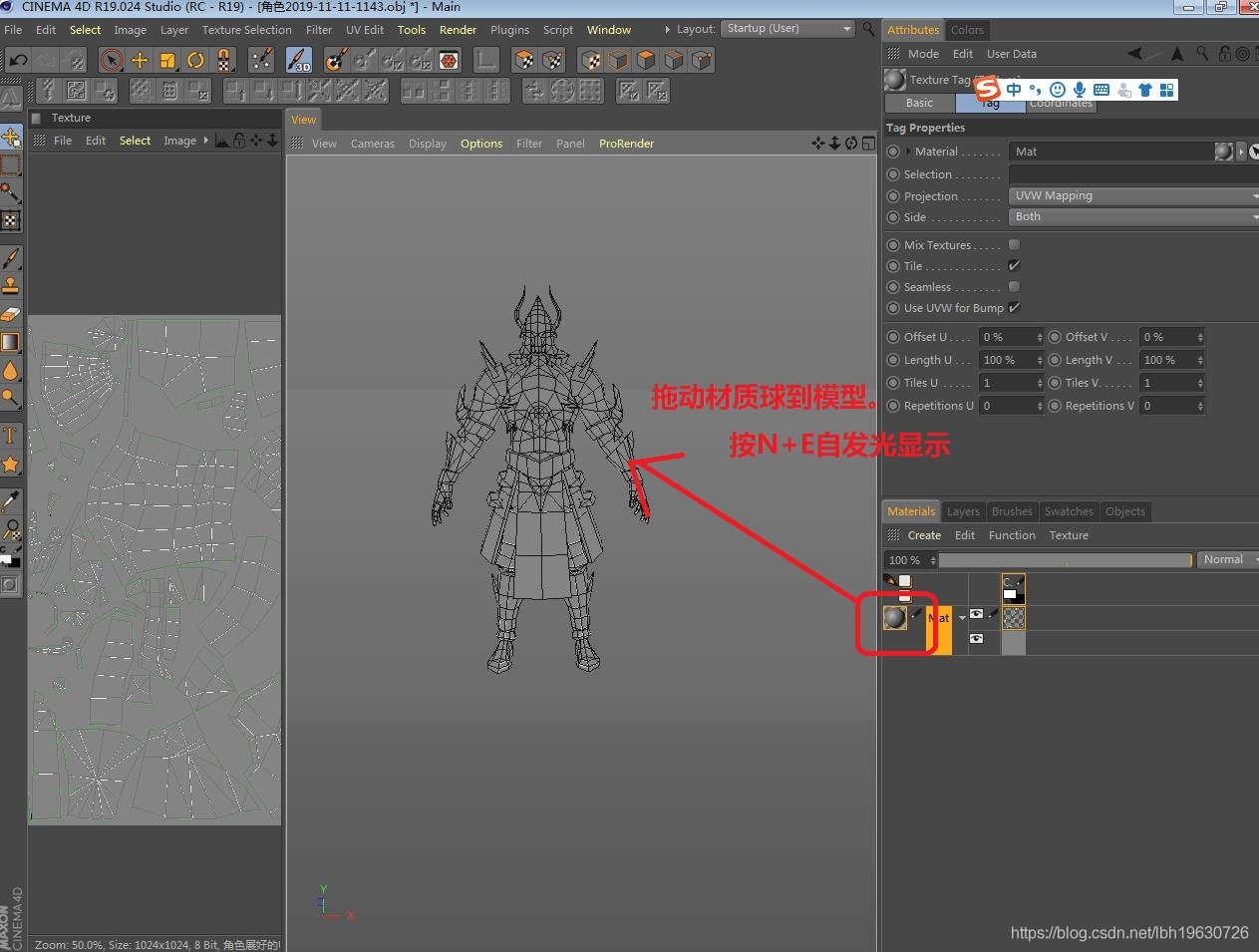Viewport: 1259px width, 952px height.
Task: Expand the Side dropdown set to Both
Action: 1132,217
